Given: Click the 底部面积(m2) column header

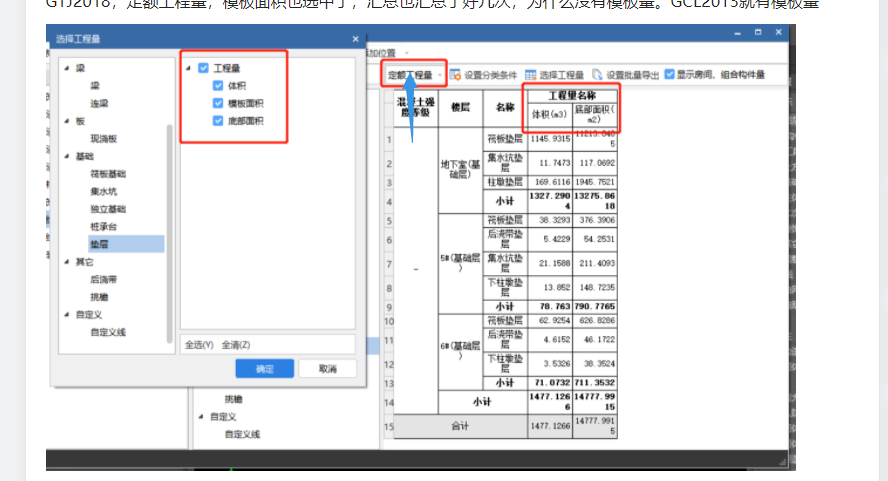Looking at the screenshot, I should click(x=594, y=114).
